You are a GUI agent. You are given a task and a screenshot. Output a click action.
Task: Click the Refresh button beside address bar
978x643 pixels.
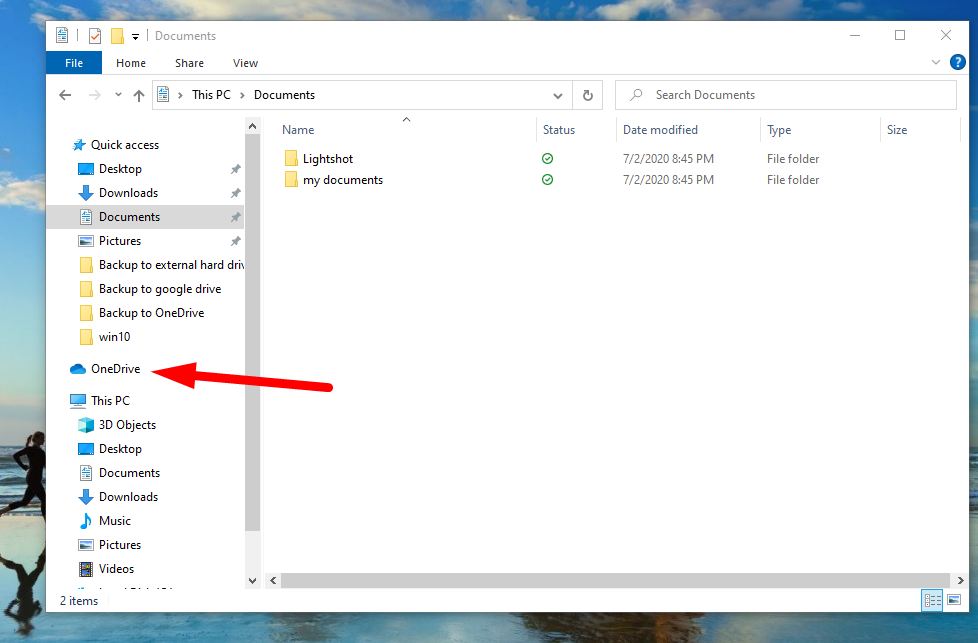click(x=588, y=96)
